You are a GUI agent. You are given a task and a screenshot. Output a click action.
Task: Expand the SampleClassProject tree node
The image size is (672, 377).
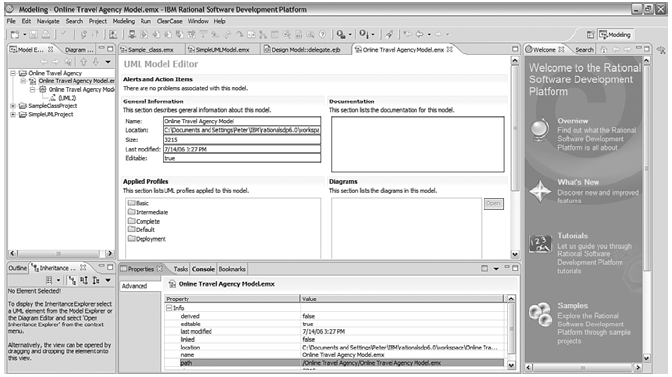coord(13,106)
